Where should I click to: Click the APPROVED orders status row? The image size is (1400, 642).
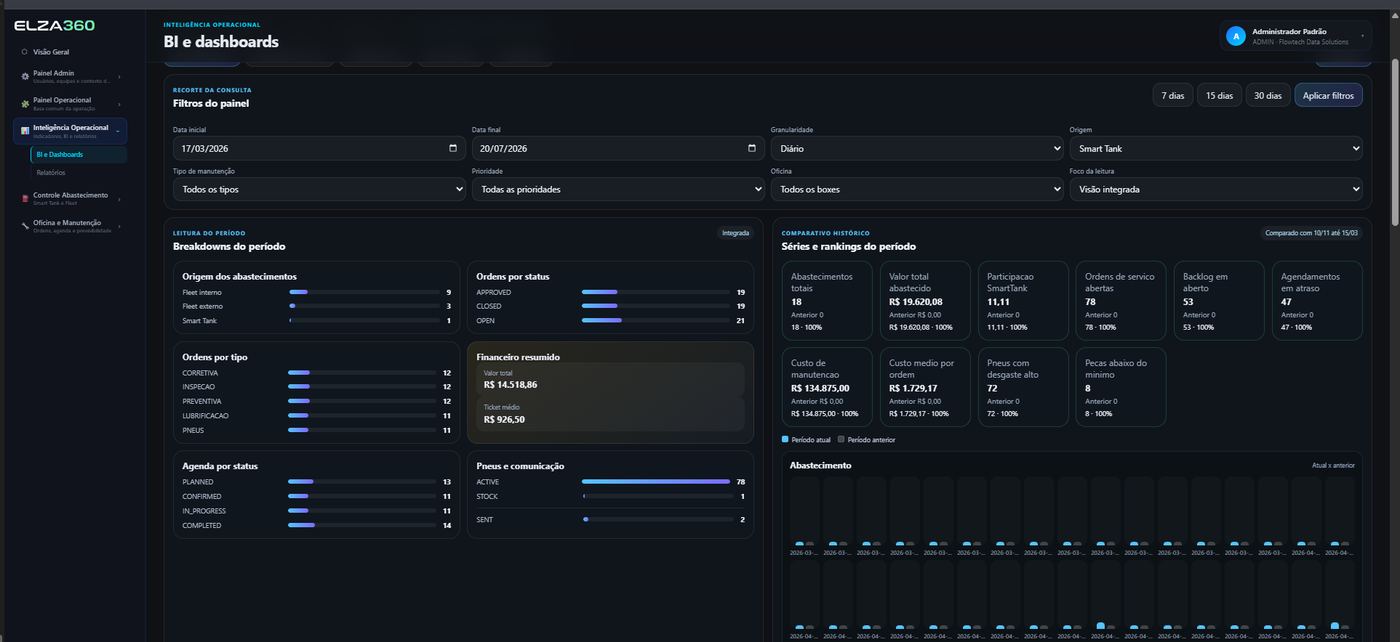[610, 292]
